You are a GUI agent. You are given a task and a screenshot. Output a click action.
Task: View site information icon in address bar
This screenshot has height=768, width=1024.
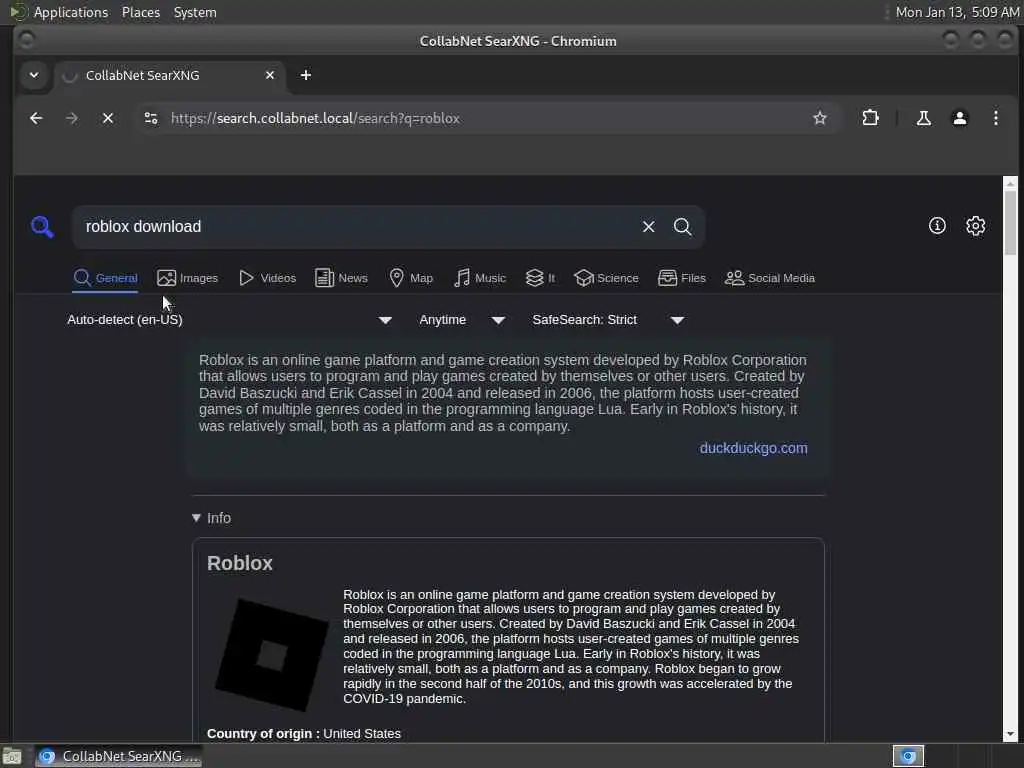point(151,118)
